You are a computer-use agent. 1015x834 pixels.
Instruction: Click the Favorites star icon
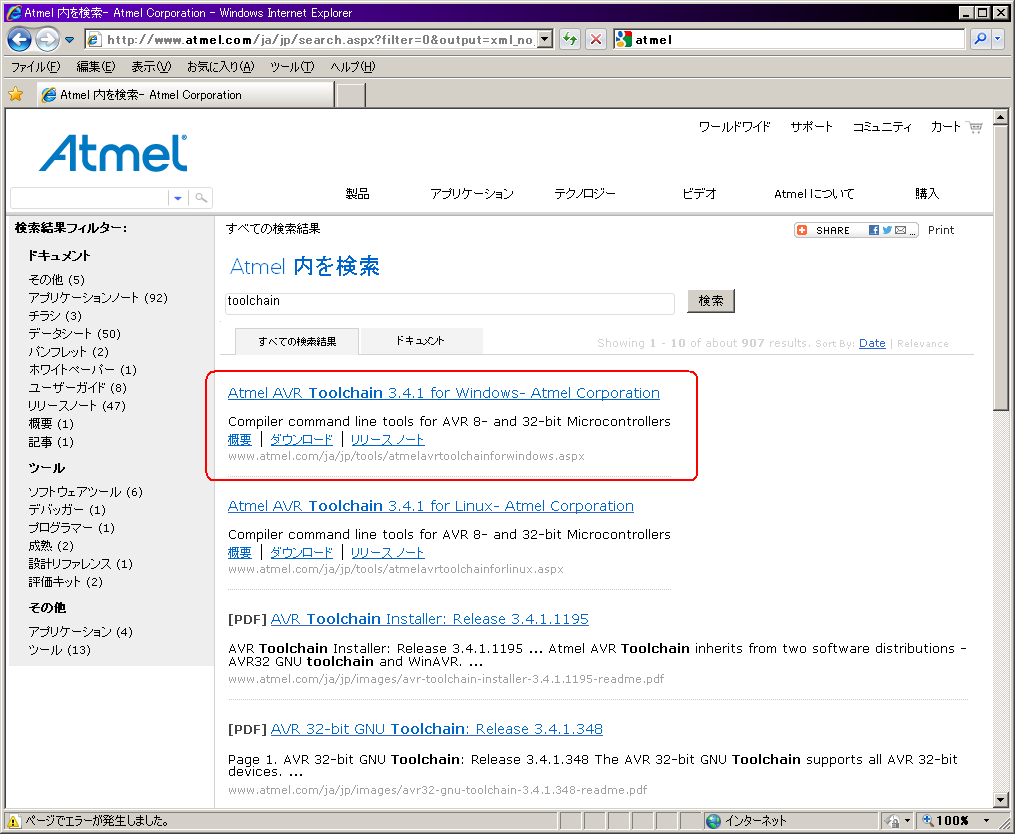click(16, 95)
